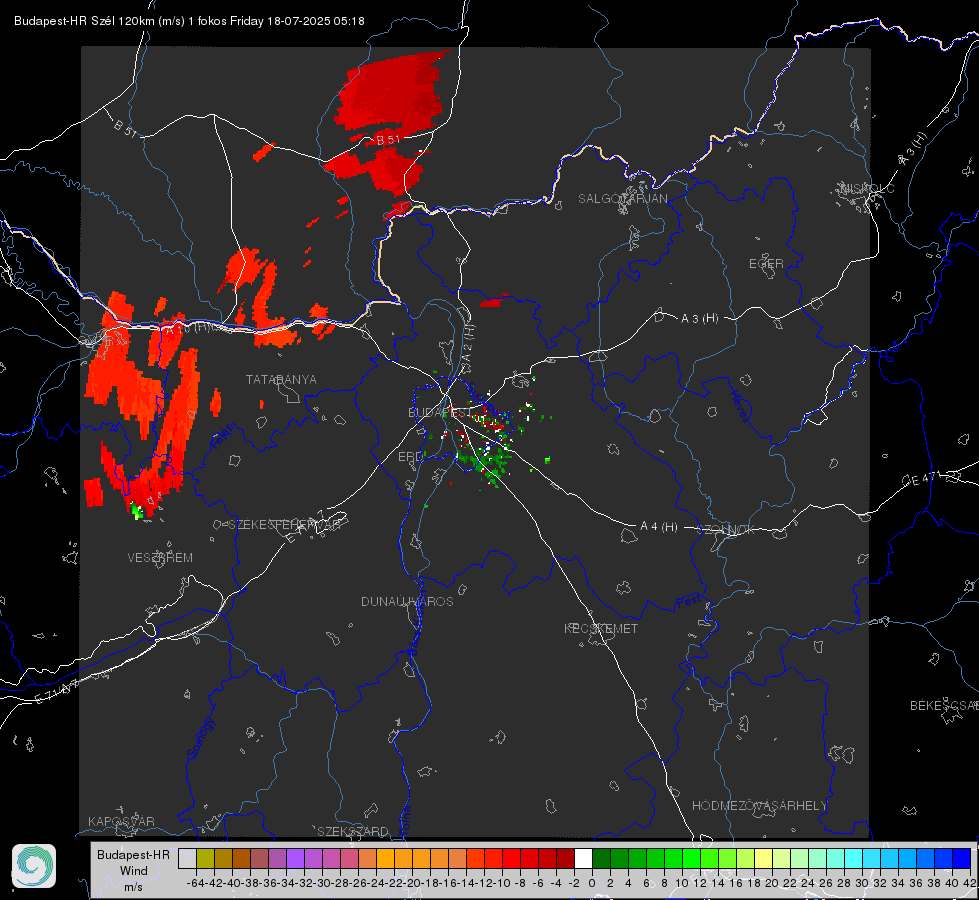
Task: Click the small green echo near Veszprém
Action: click(137, 512)
